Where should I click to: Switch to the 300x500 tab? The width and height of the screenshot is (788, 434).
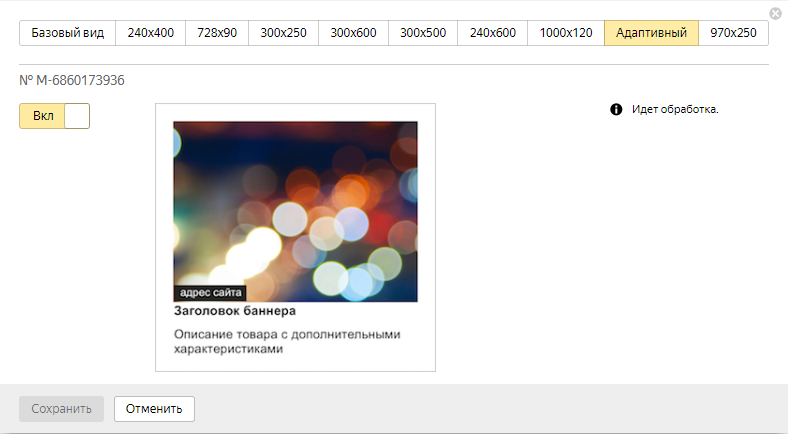423,33
